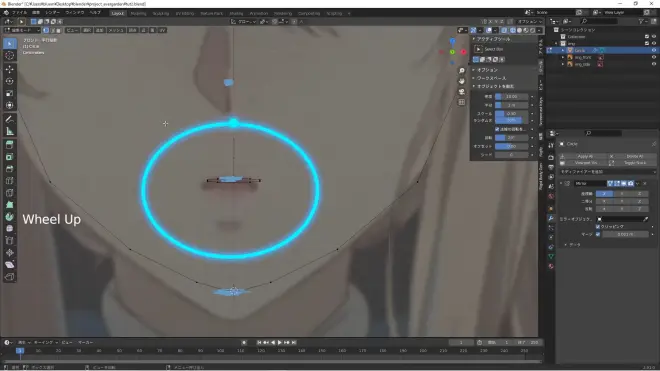Remove the Mirror modifier with X
This screenshot has height=371, width=660.
tap(645, 184)
